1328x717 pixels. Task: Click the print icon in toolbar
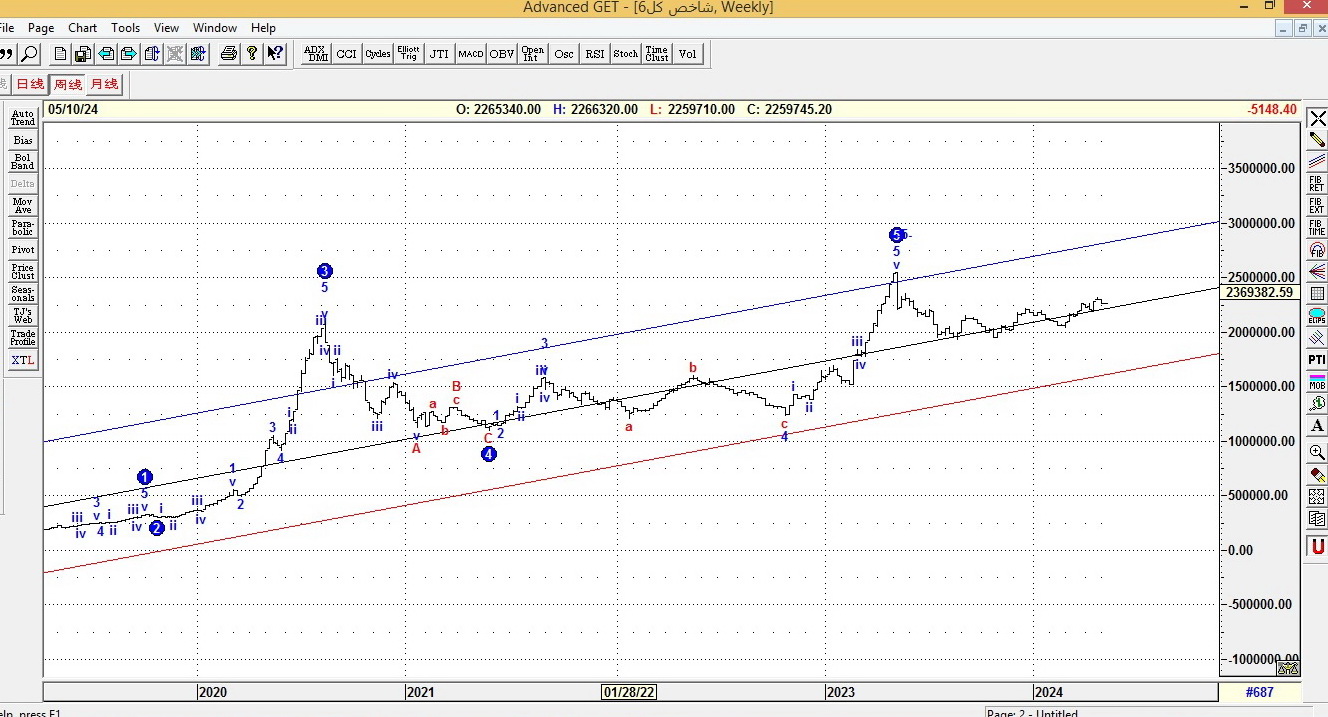coord(228,54)
